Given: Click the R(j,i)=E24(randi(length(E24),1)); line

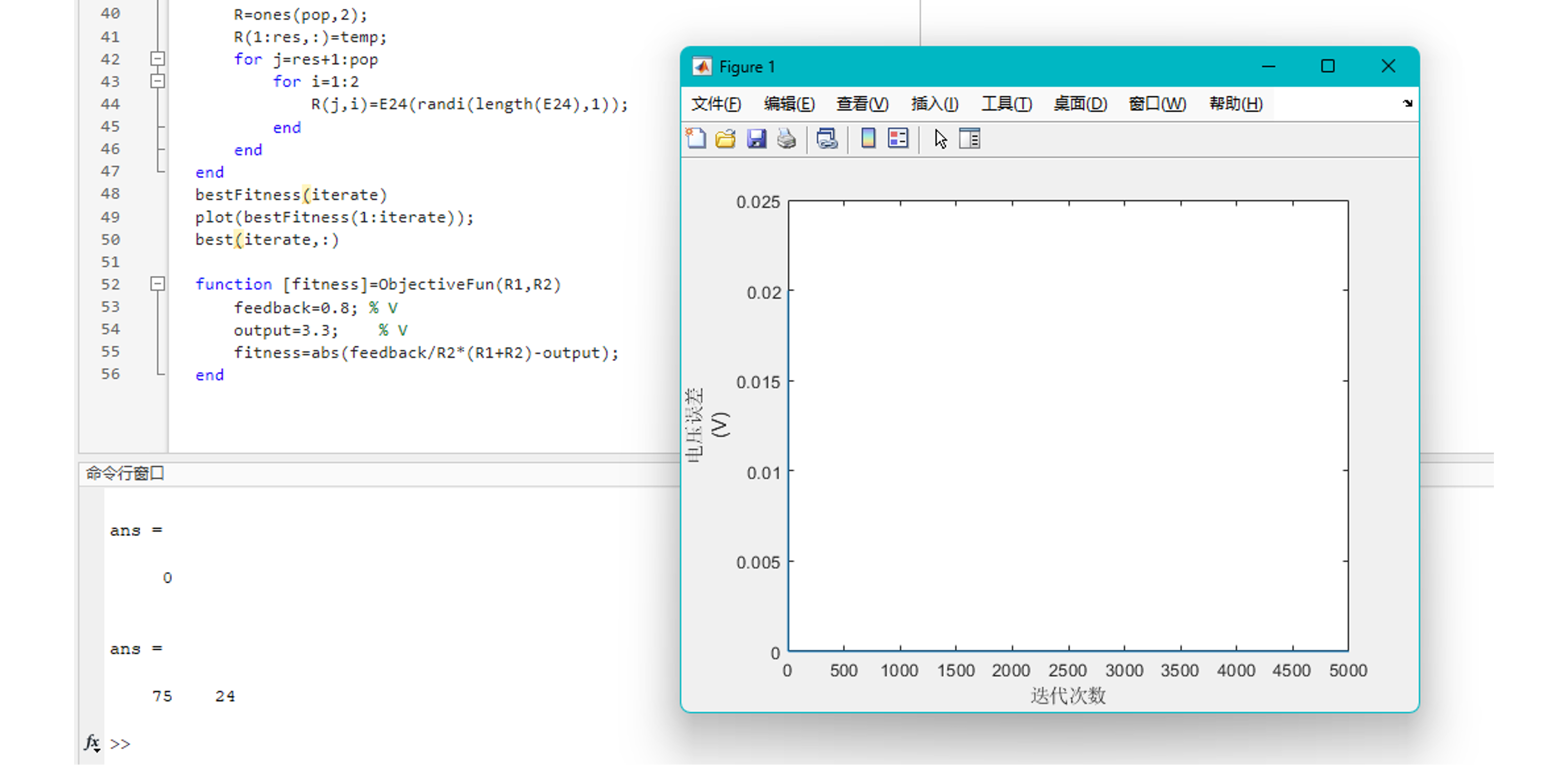Looking at the screenshot, I should coord(469,104).
